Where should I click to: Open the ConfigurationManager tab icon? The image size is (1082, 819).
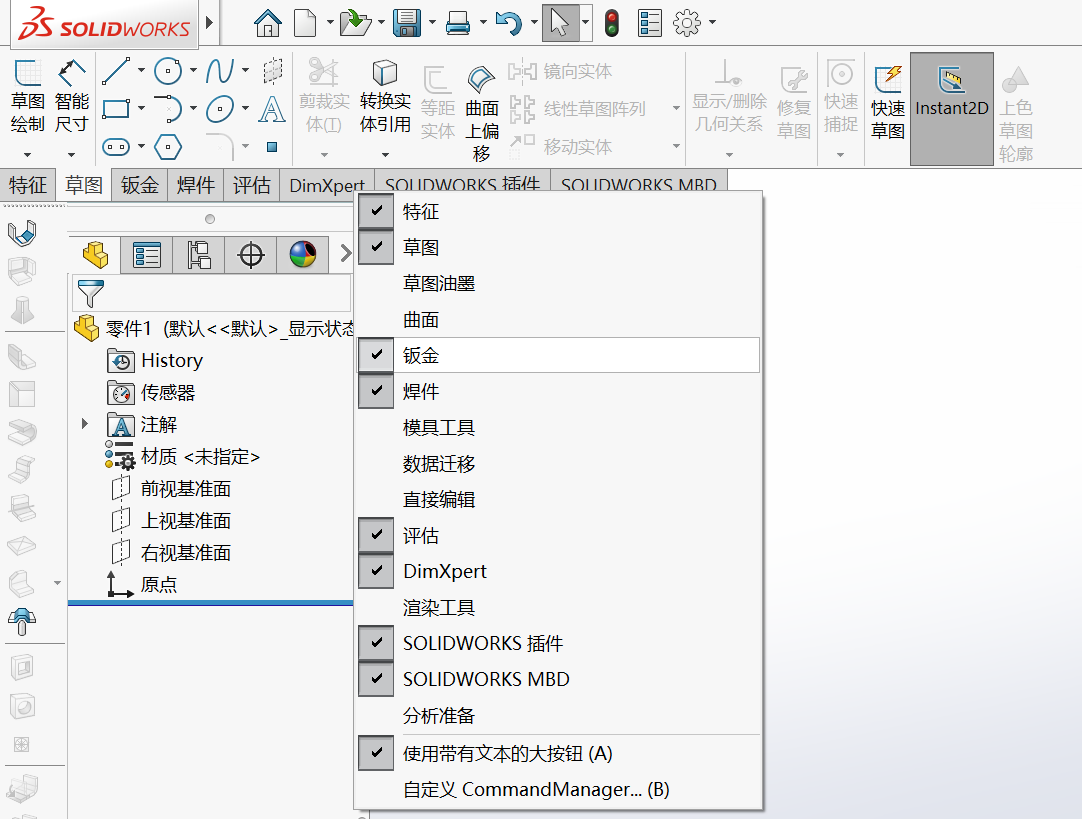pyautogui.click(x=199, y=255)
